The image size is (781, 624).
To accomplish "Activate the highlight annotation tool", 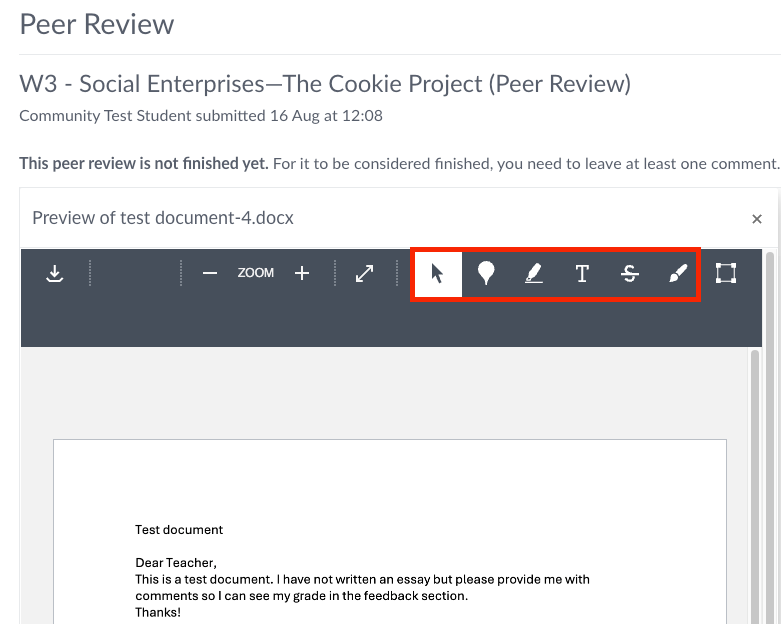I will [534, 274].
